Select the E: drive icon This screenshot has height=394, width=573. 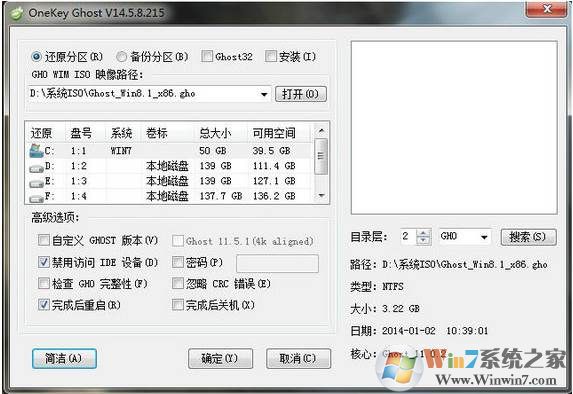pyautogui.click(x=36, y=184)
